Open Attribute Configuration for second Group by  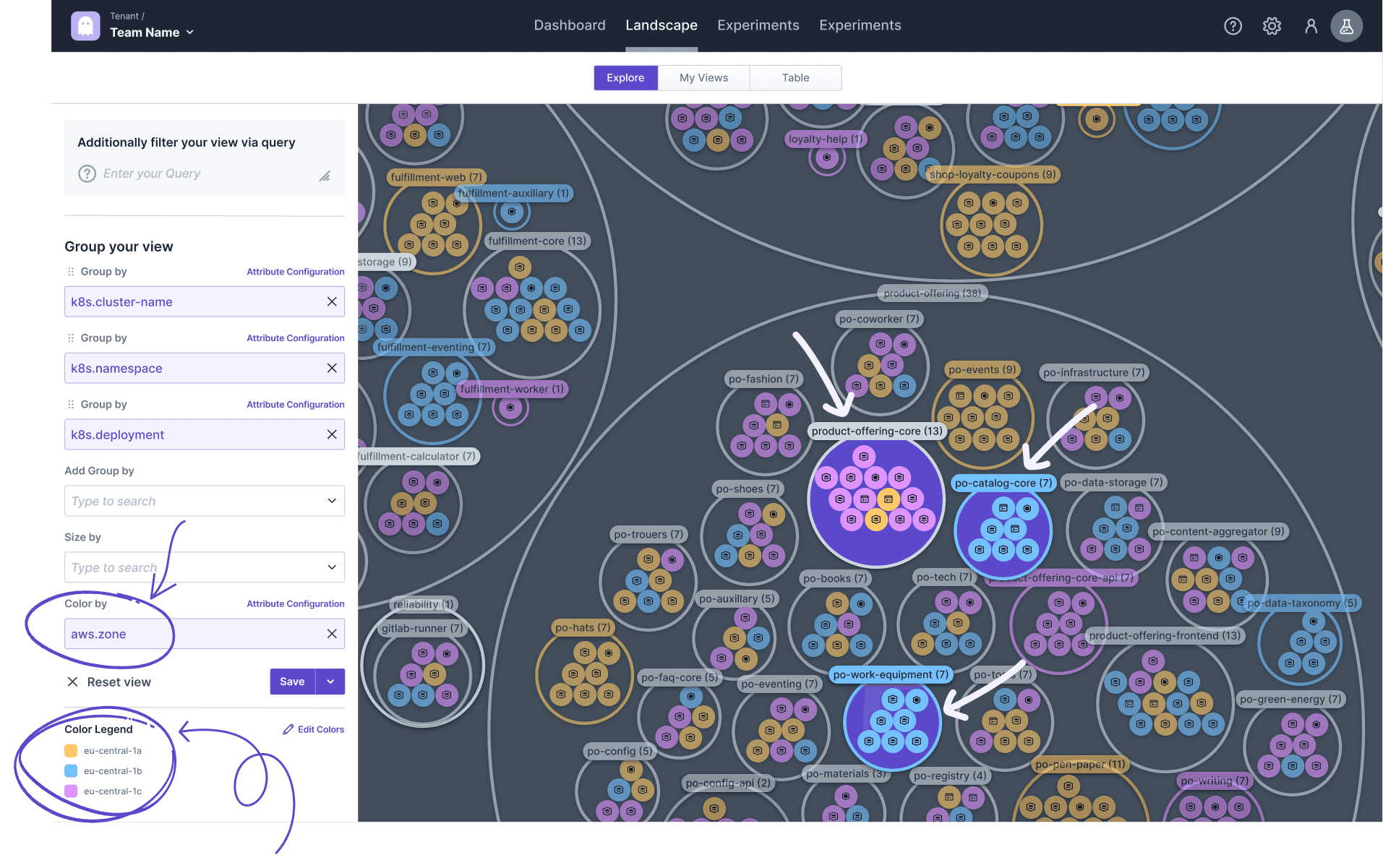coord(296,338)
